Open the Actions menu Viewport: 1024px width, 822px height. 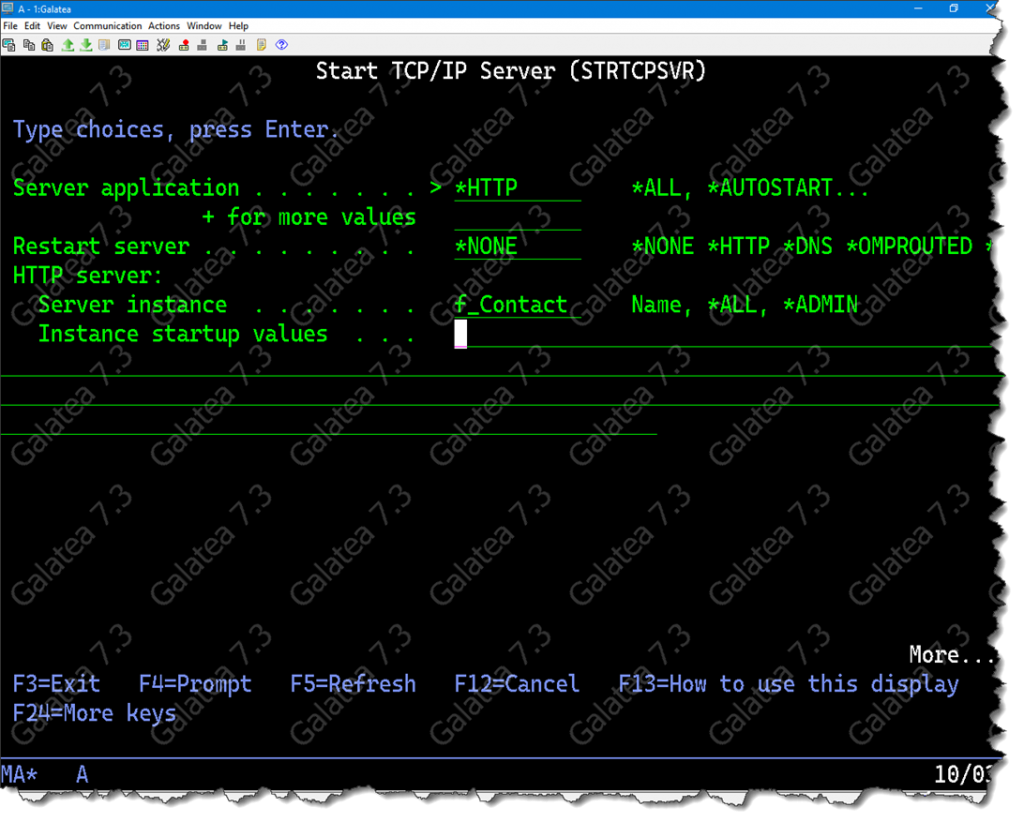pos(164,25)
